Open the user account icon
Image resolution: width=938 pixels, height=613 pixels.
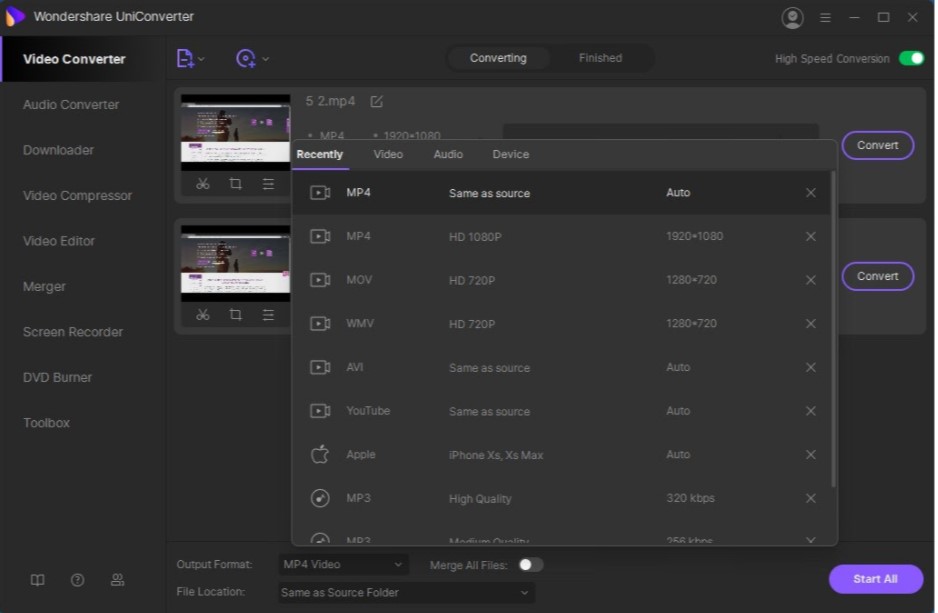[x=792, y=17]
